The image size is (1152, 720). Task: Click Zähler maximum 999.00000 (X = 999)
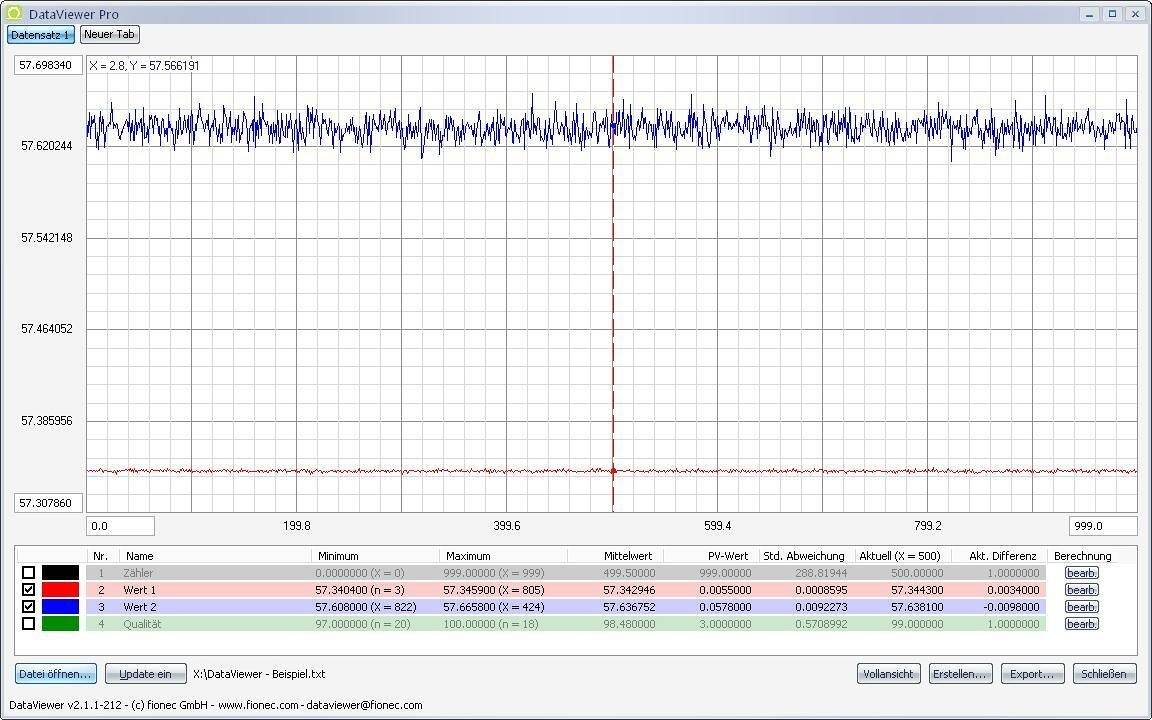(493, 573)
